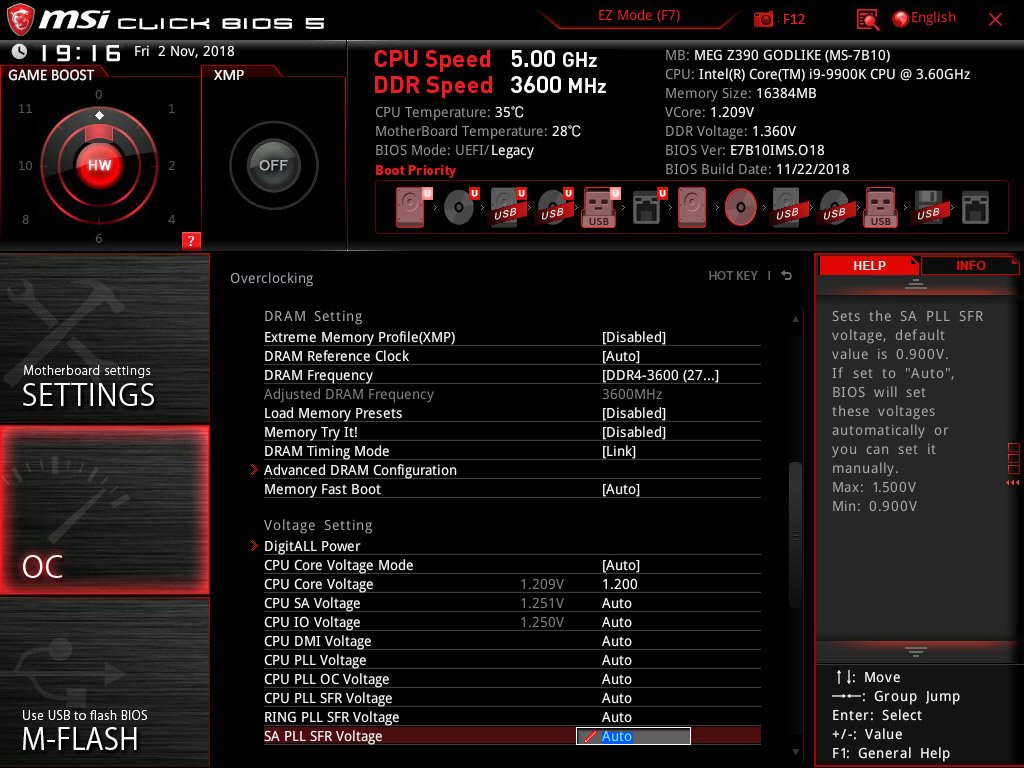Expand DigitALL Power submenu
Viewport: 1024px width, 768px height.
(312, 546)
